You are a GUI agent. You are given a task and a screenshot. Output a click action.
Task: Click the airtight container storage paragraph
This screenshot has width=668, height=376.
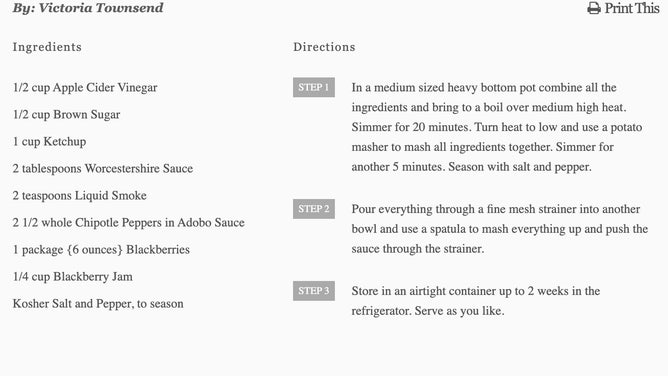pos(476,301)
